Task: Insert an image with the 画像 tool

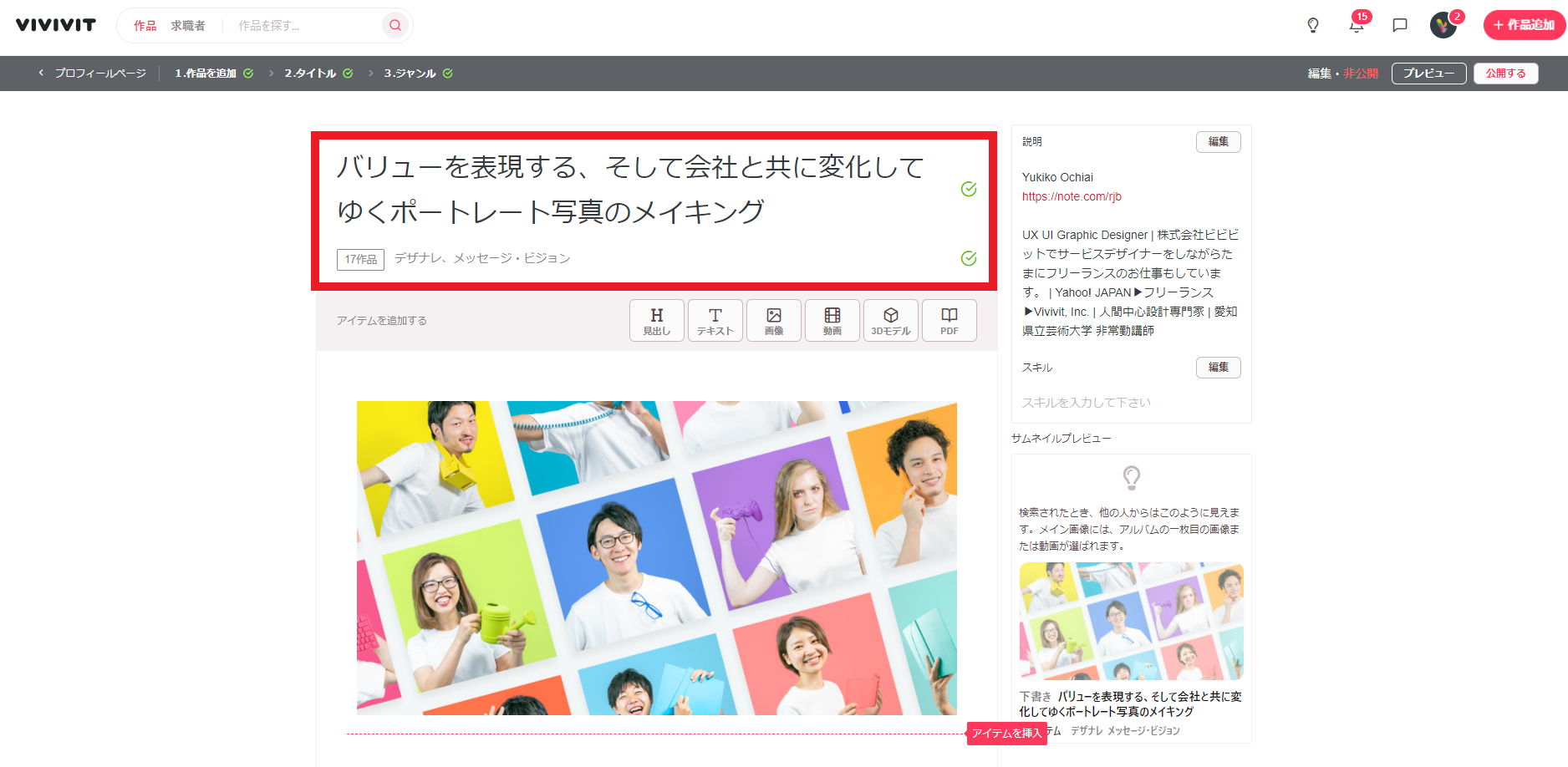Action: coord(773,320)
